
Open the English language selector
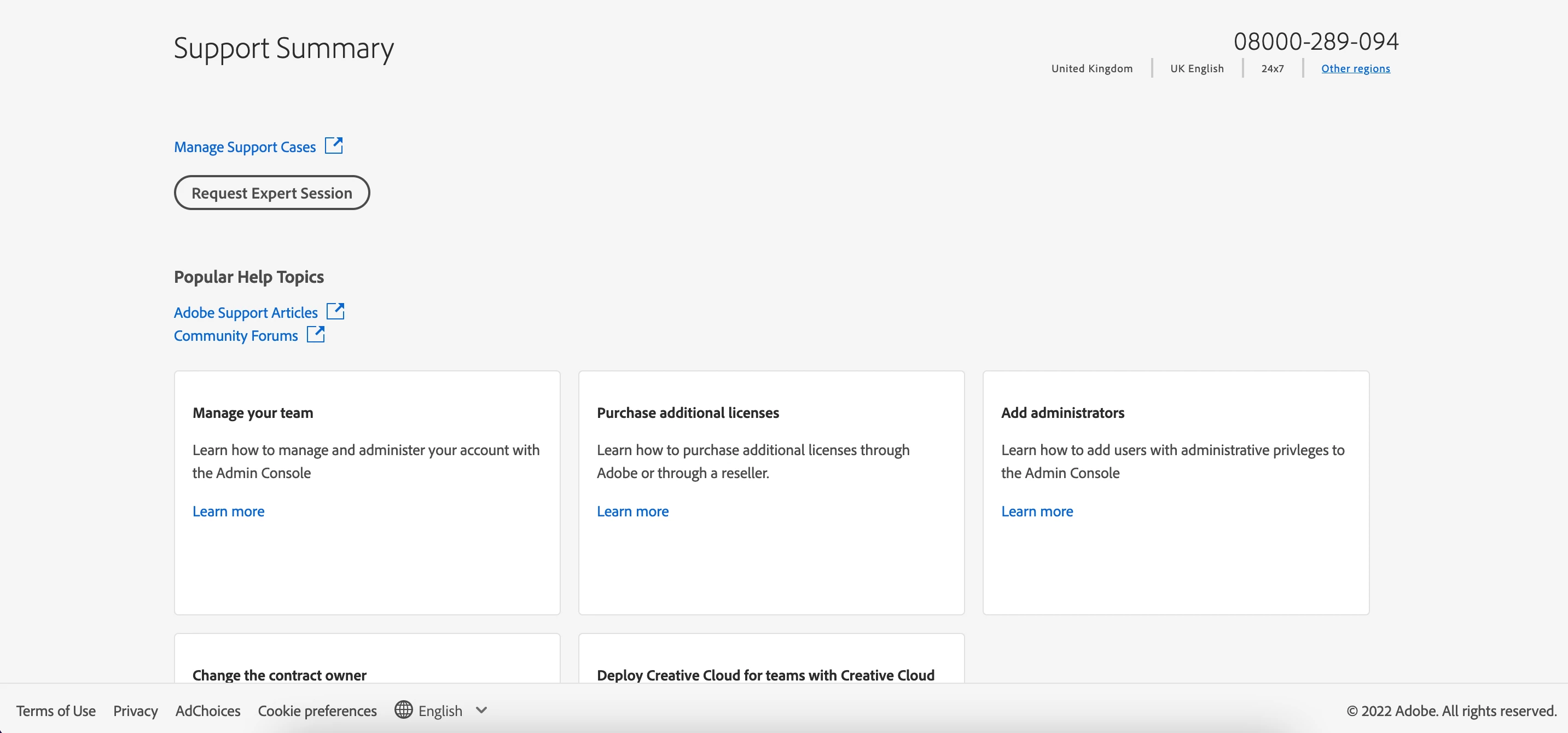[440, 711]
